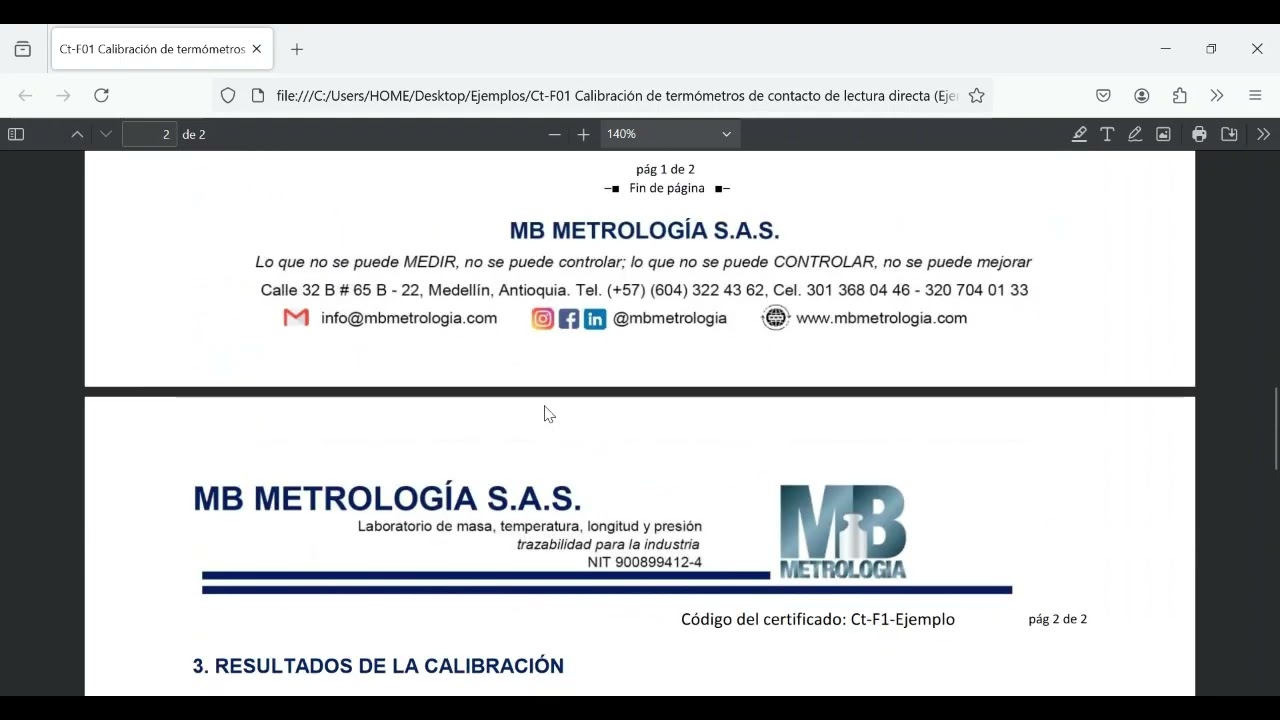Close the Ct-F01 Calibración tab
This screenshot has width=1280, height=720.
click(x=257, y=49)
